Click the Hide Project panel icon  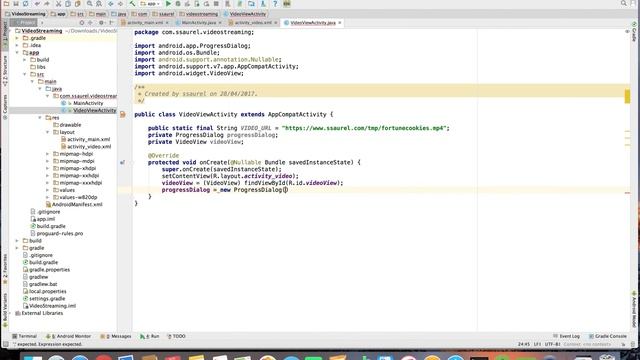click(111, 23)
